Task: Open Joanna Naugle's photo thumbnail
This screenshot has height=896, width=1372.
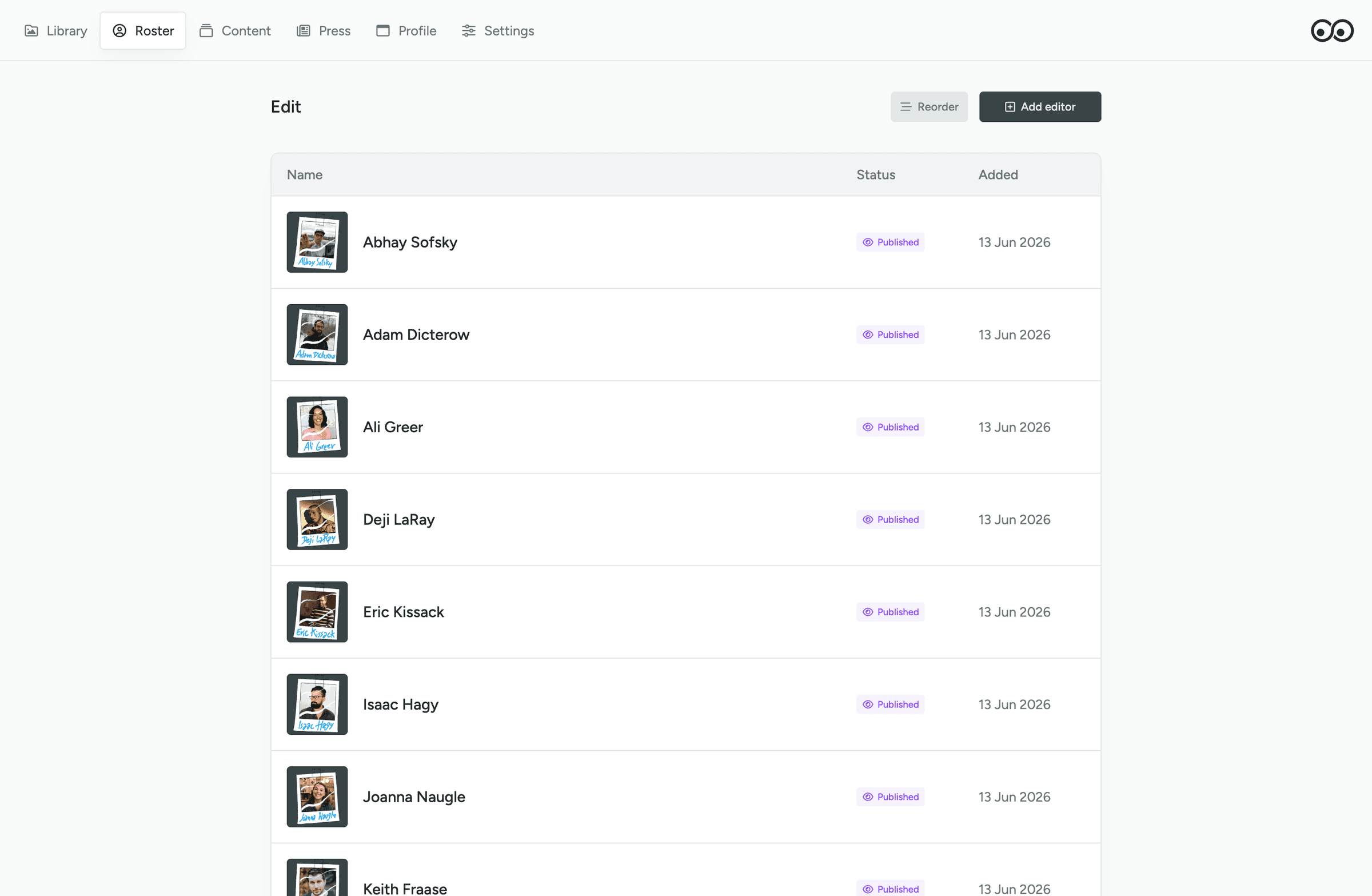Action: (317, 797)
